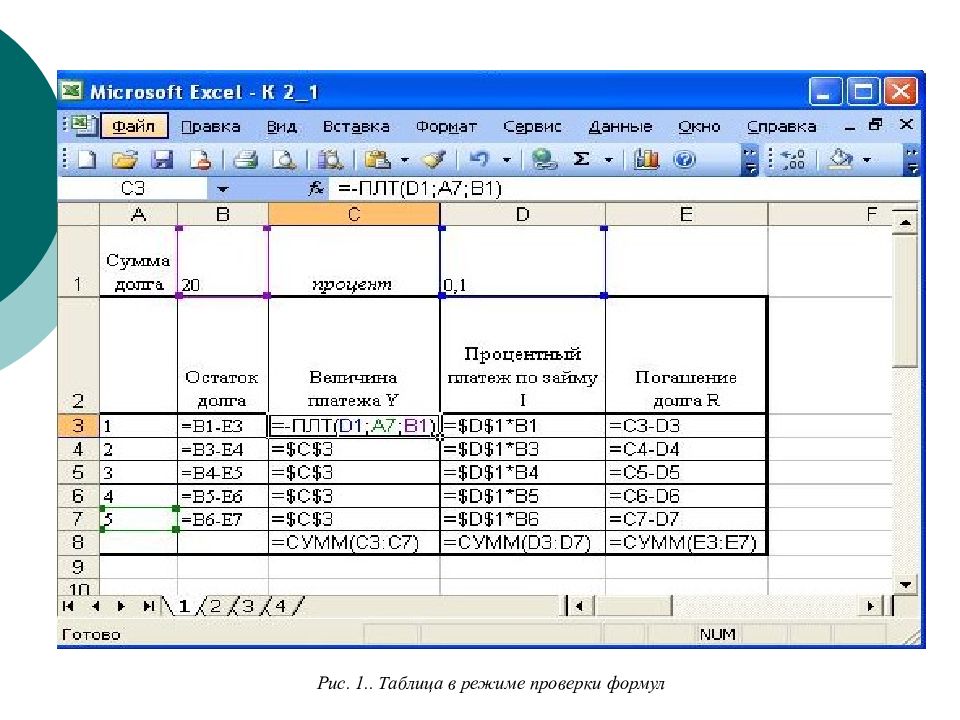The image size is (960, 720).
Task: Click the AutoSum sigma icon
Action: click(582, 160)
